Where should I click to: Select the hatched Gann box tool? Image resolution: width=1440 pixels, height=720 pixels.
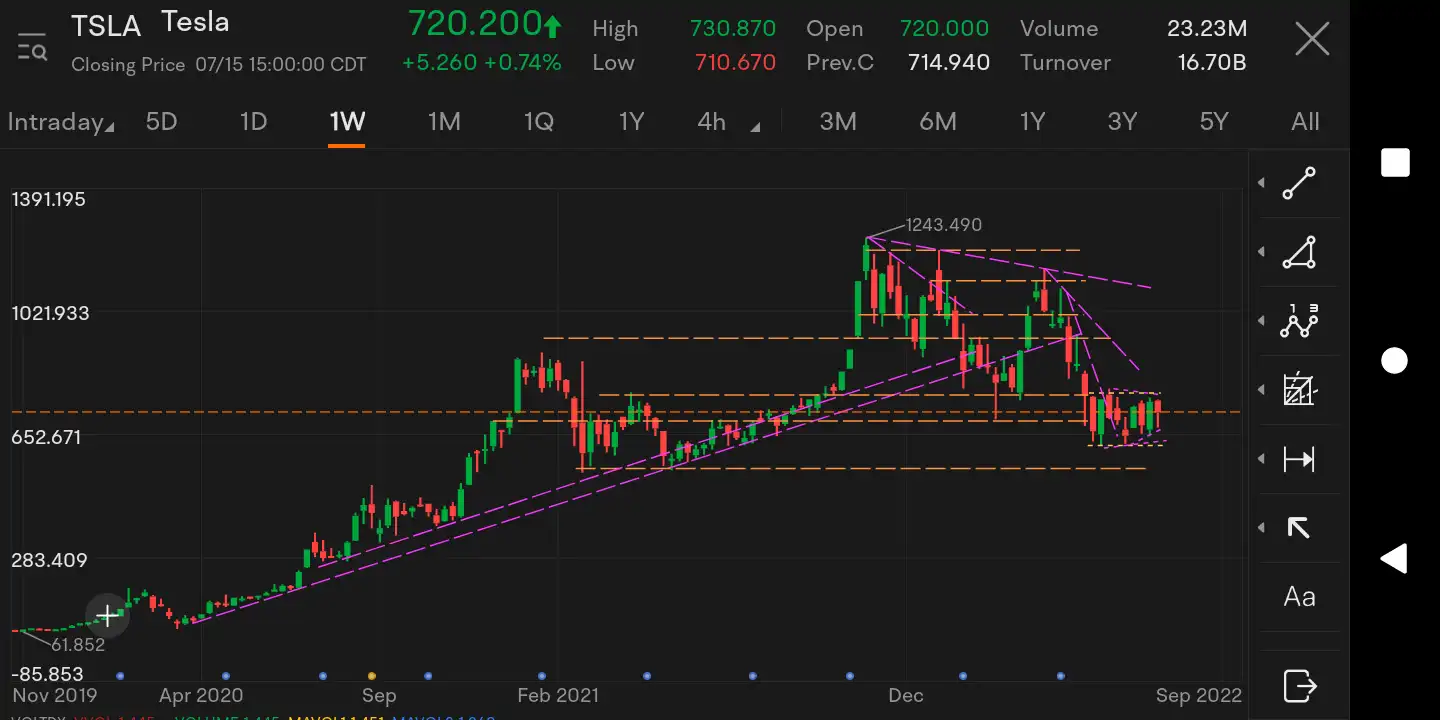1299,389
